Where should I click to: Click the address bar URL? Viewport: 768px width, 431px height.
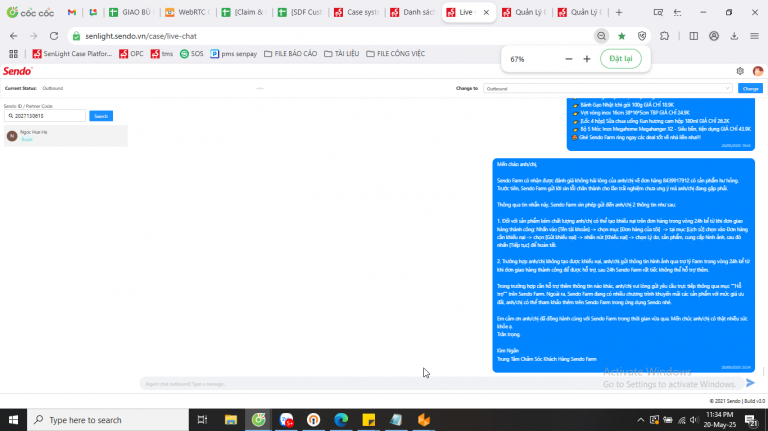click(141, 36)
